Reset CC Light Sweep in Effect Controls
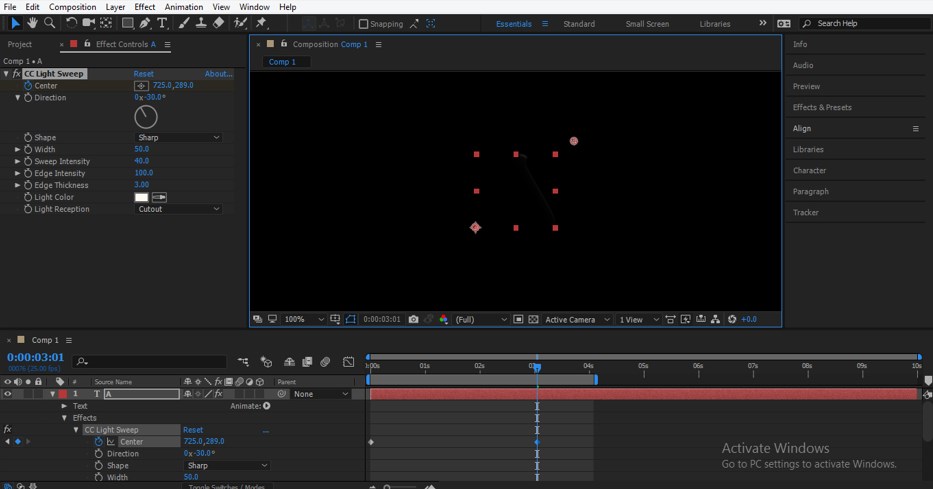The image size is (933, 489). coord(144,74)
